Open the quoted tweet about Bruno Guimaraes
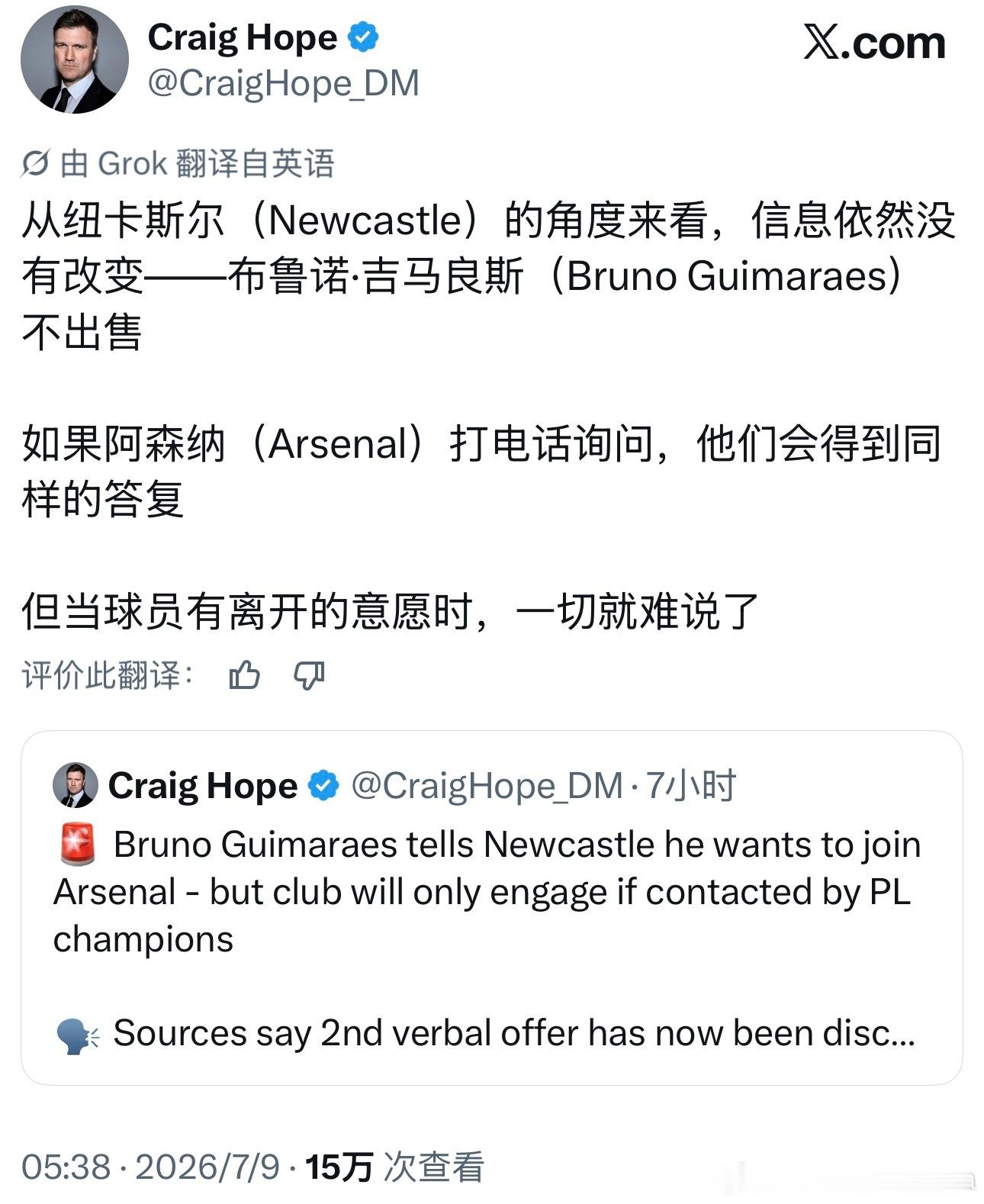Viewport: 984px width, 1204px height. click(491, 908)
